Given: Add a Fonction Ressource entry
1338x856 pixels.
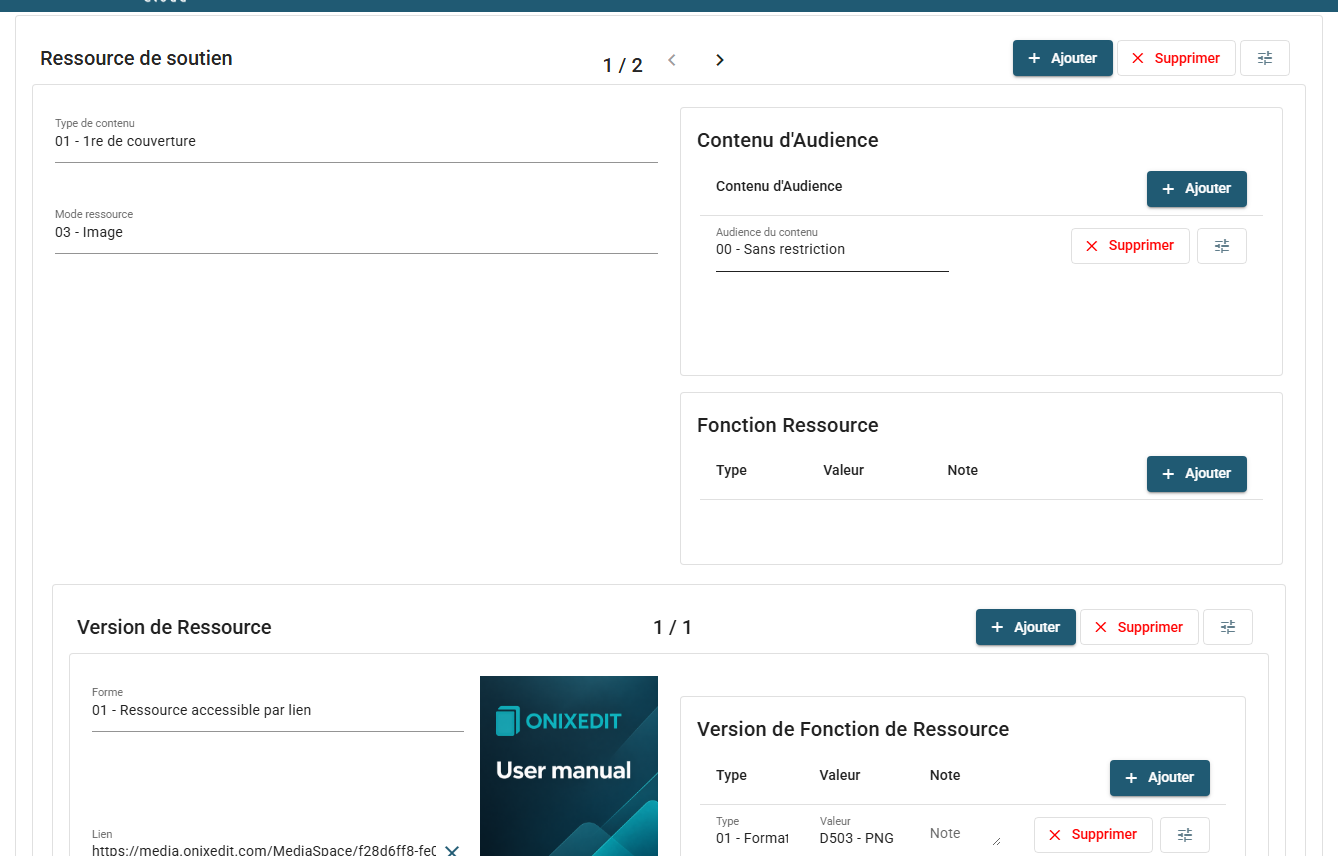Looking at the screenshot, I should 1196,474.
